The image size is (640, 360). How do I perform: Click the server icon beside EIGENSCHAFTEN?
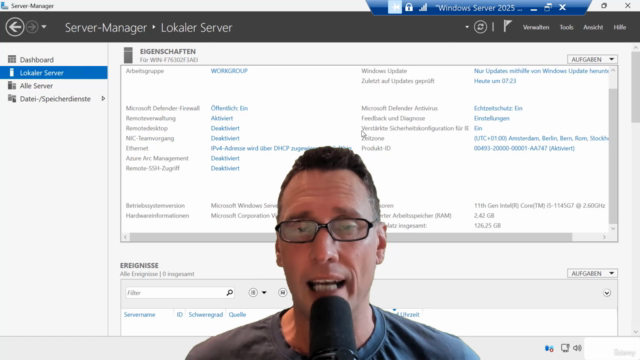click(x=128, y=55)
